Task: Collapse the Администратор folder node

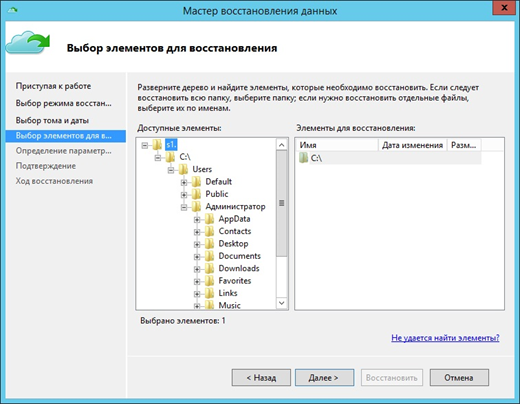Action: click(184, 207)
